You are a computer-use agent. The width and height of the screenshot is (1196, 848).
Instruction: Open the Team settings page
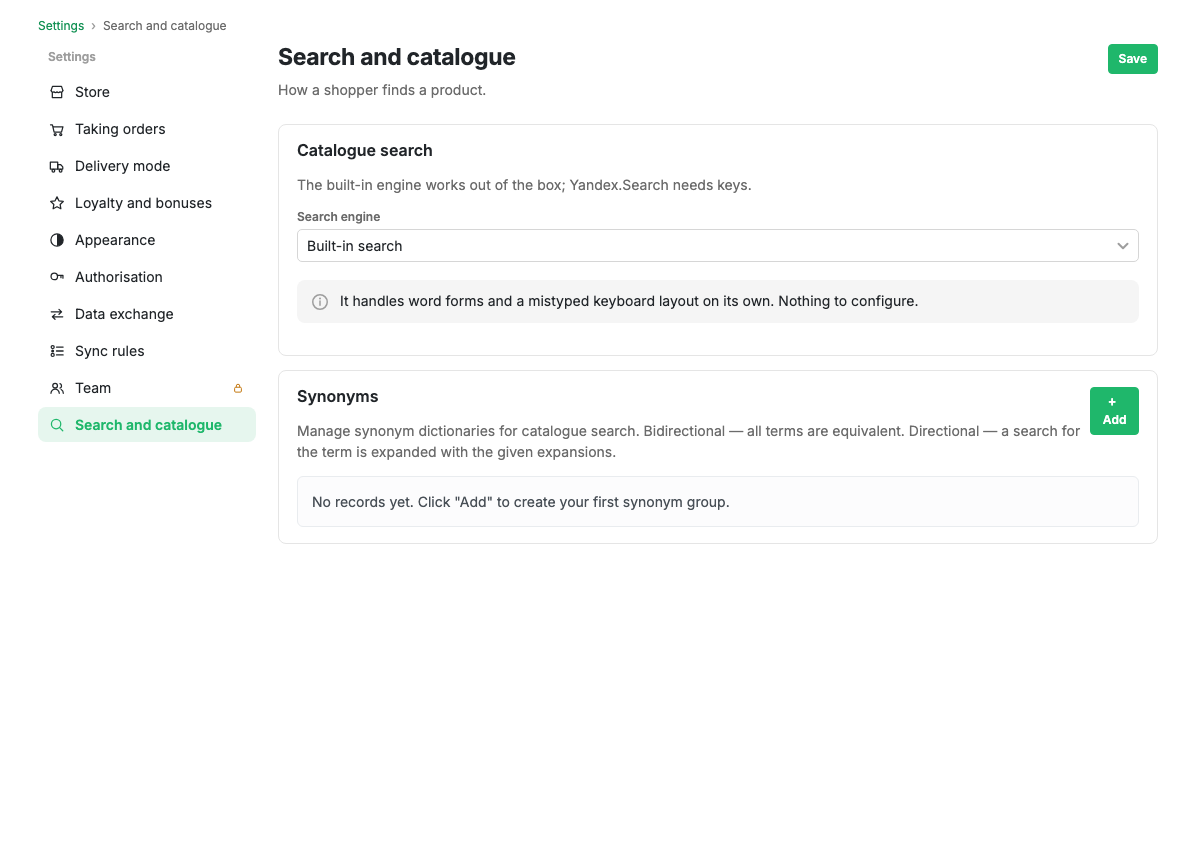(x=146, y=388)
